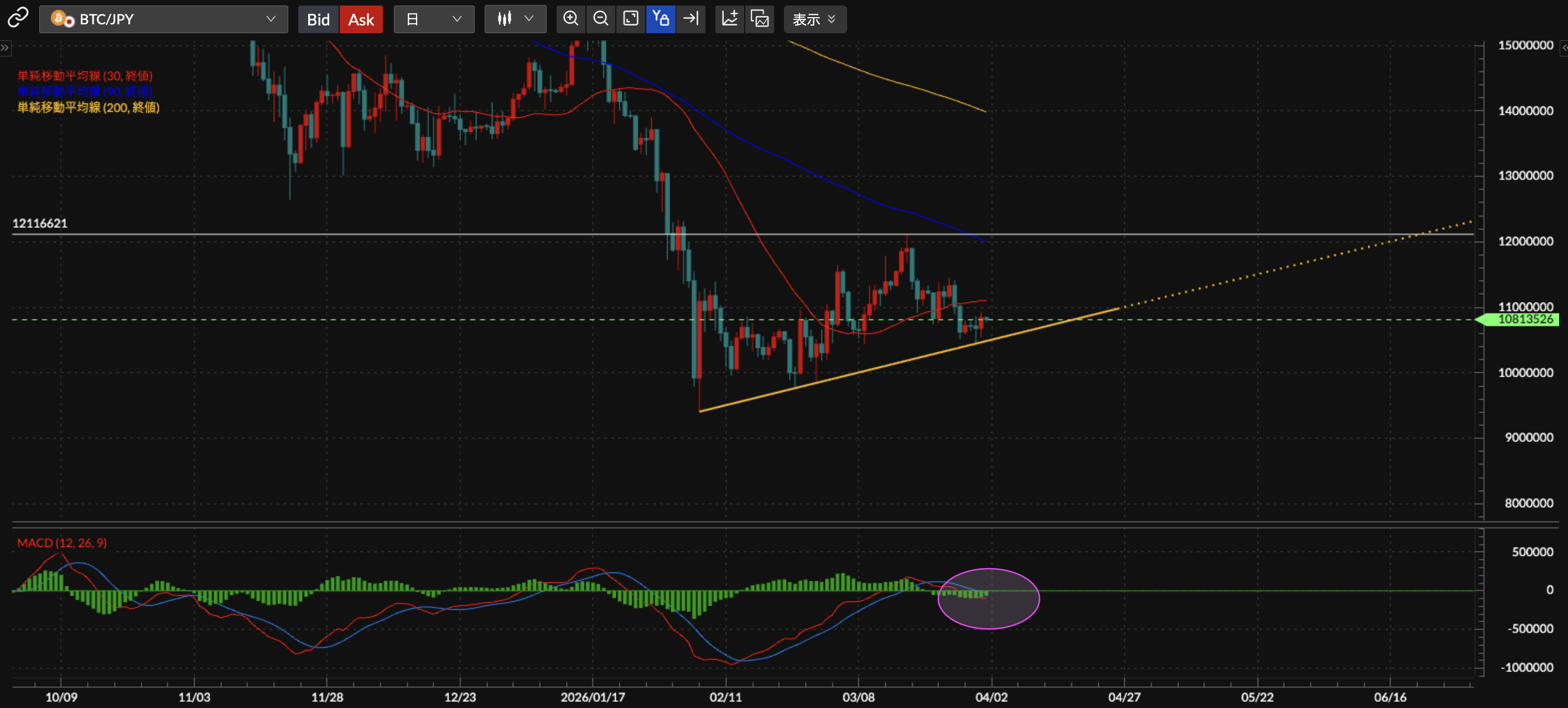Open the 日 timeframe dropdown
1568x708 pixels.
pyautogui.click(x=433, y=19)
